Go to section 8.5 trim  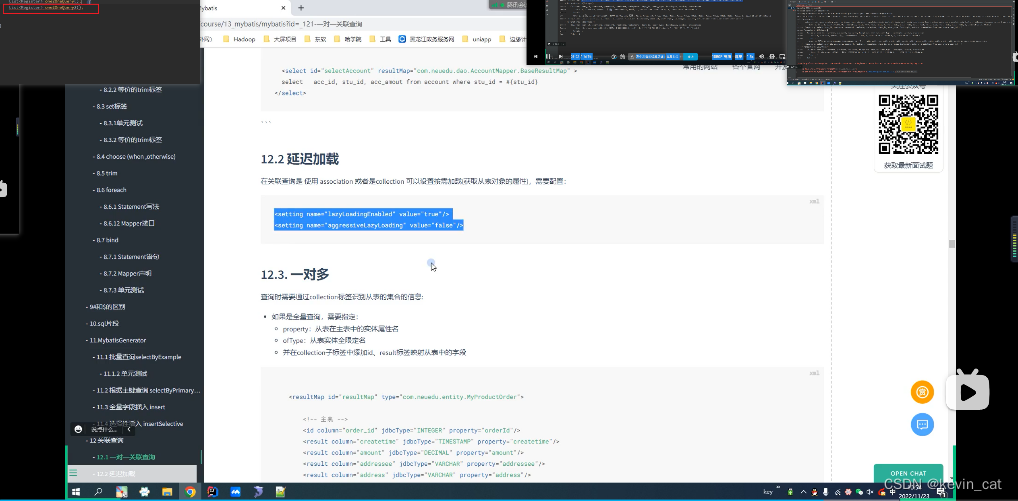pyautogui.click(x=106, y=173)
